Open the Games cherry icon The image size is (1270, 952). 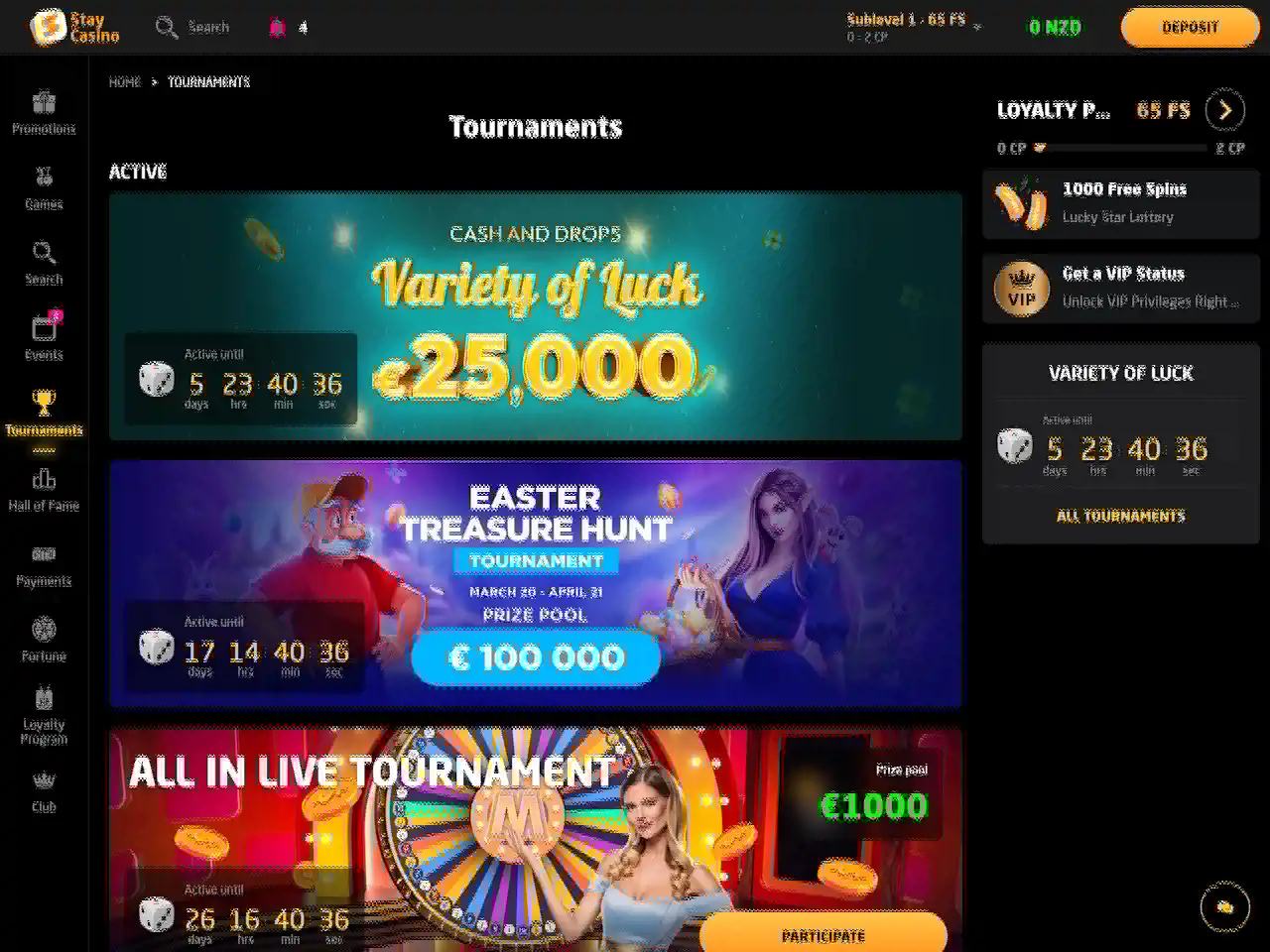[44, 177]
